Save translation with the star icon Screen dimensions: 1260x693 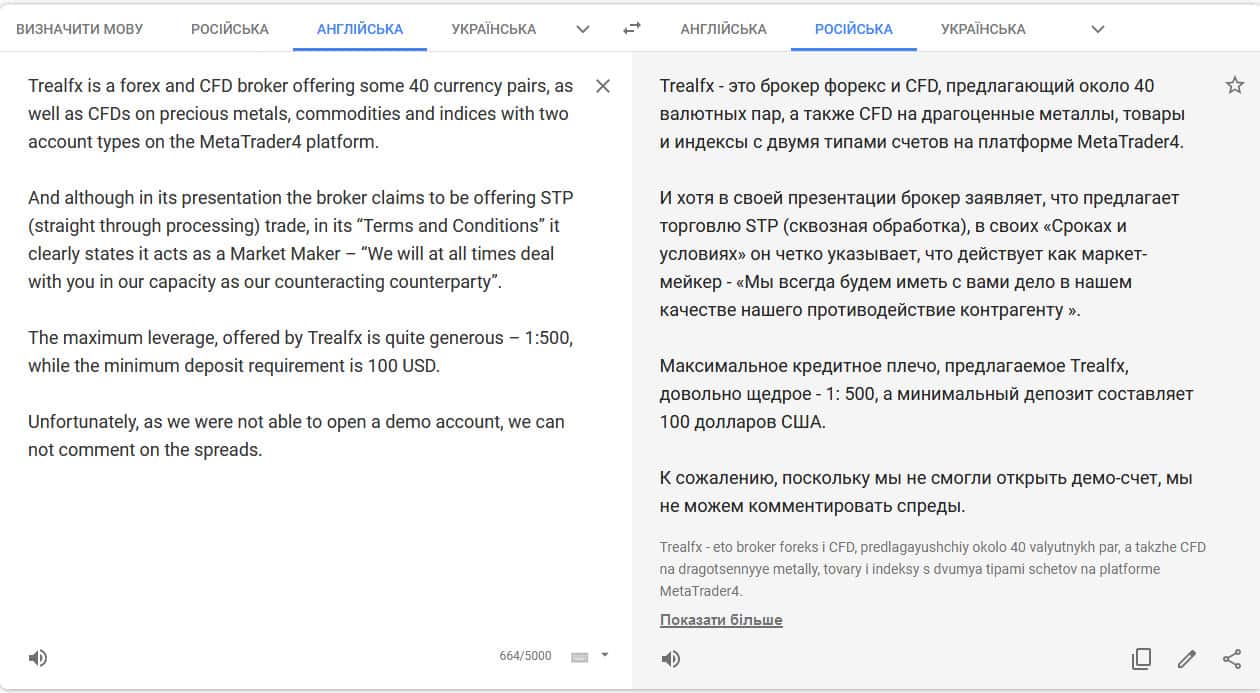click(1234, 85)
